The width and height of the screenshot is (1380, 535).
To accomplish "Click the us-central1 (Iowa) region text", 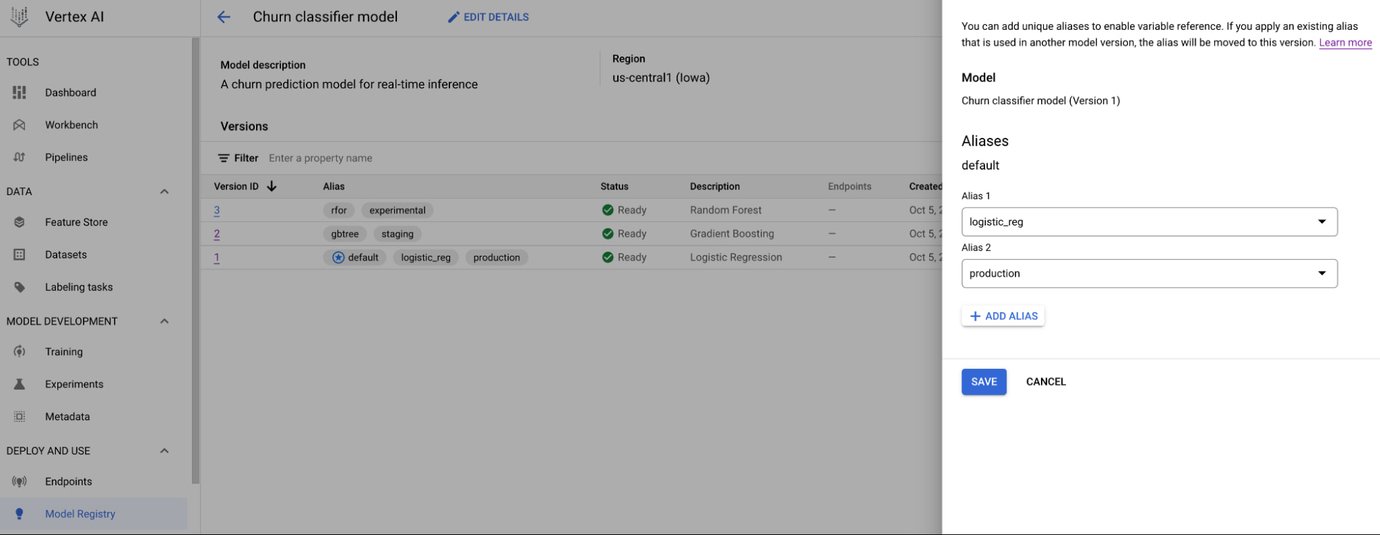I will point(661,77).
